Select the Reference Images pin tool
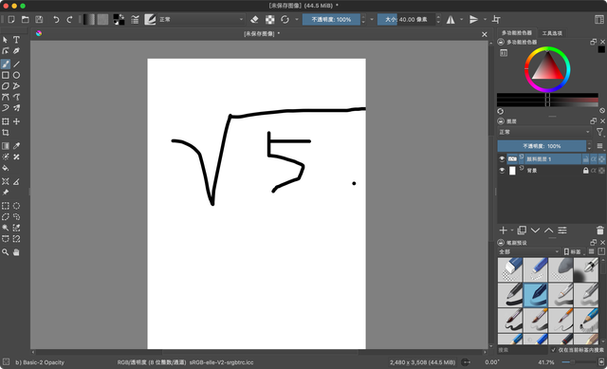The image size is (607, 369). click(5, 192)
